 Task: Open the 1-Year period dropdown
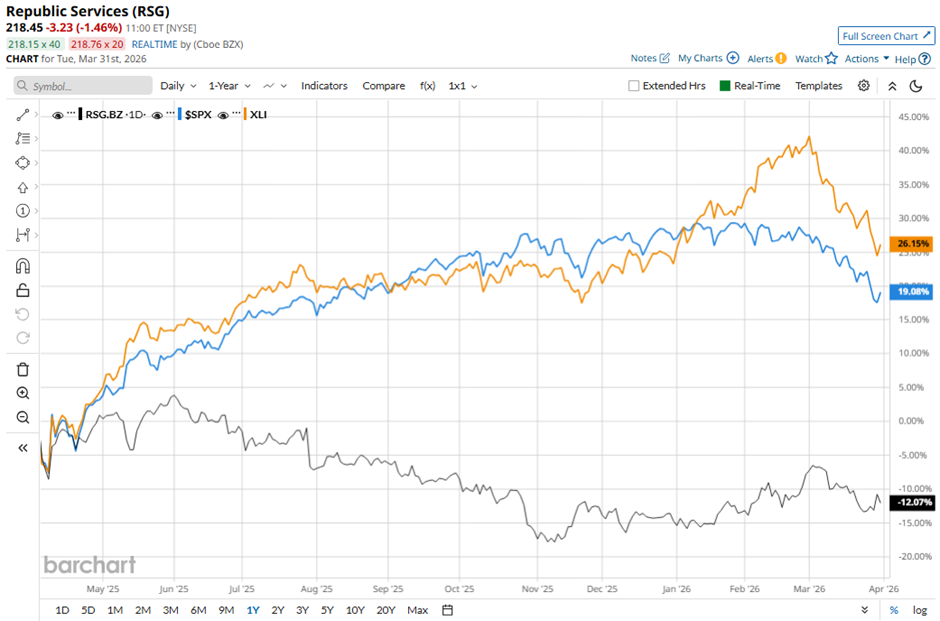click(230, 86)
